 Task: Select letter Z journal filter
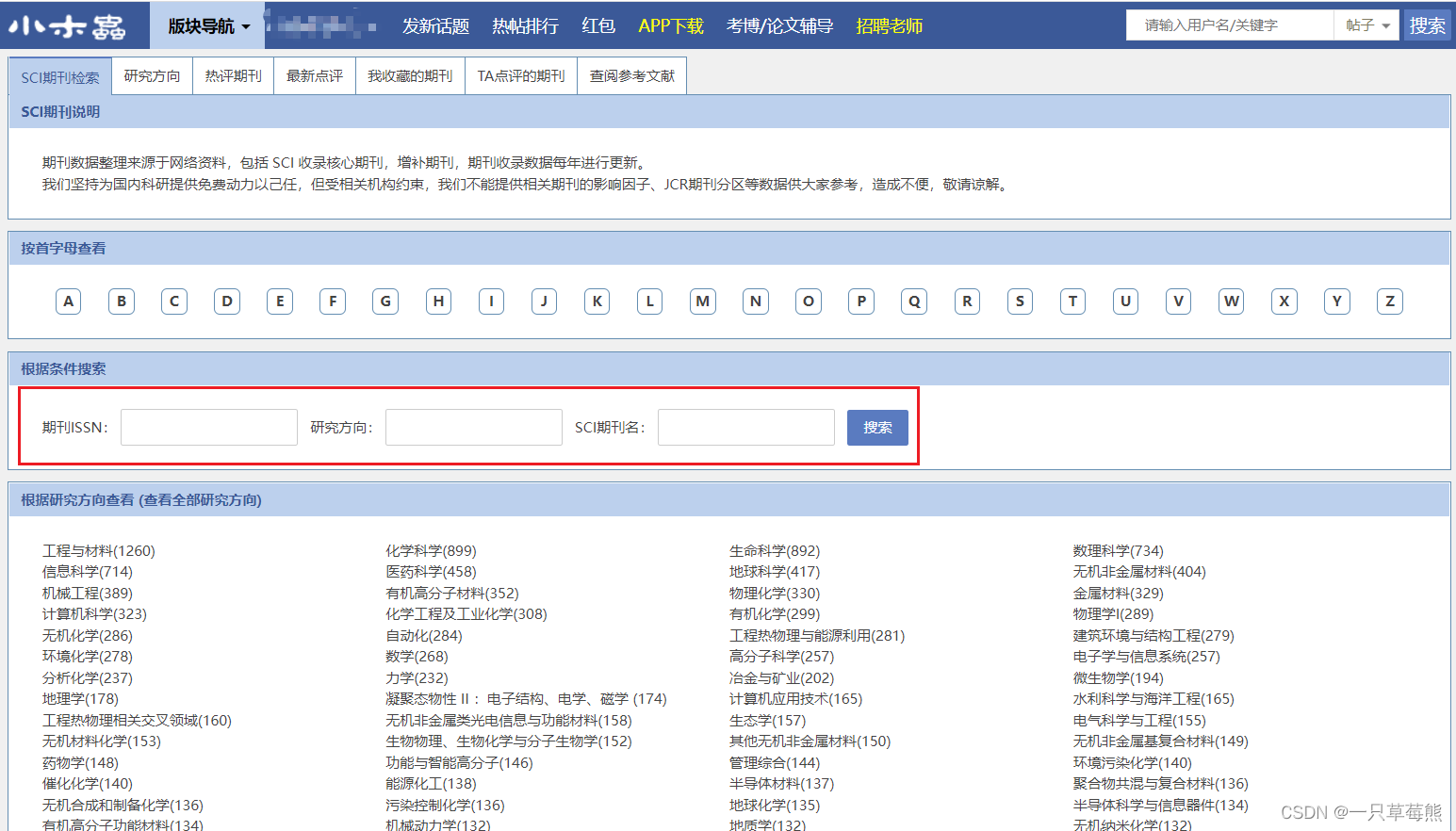click(x=1390, y=301)
